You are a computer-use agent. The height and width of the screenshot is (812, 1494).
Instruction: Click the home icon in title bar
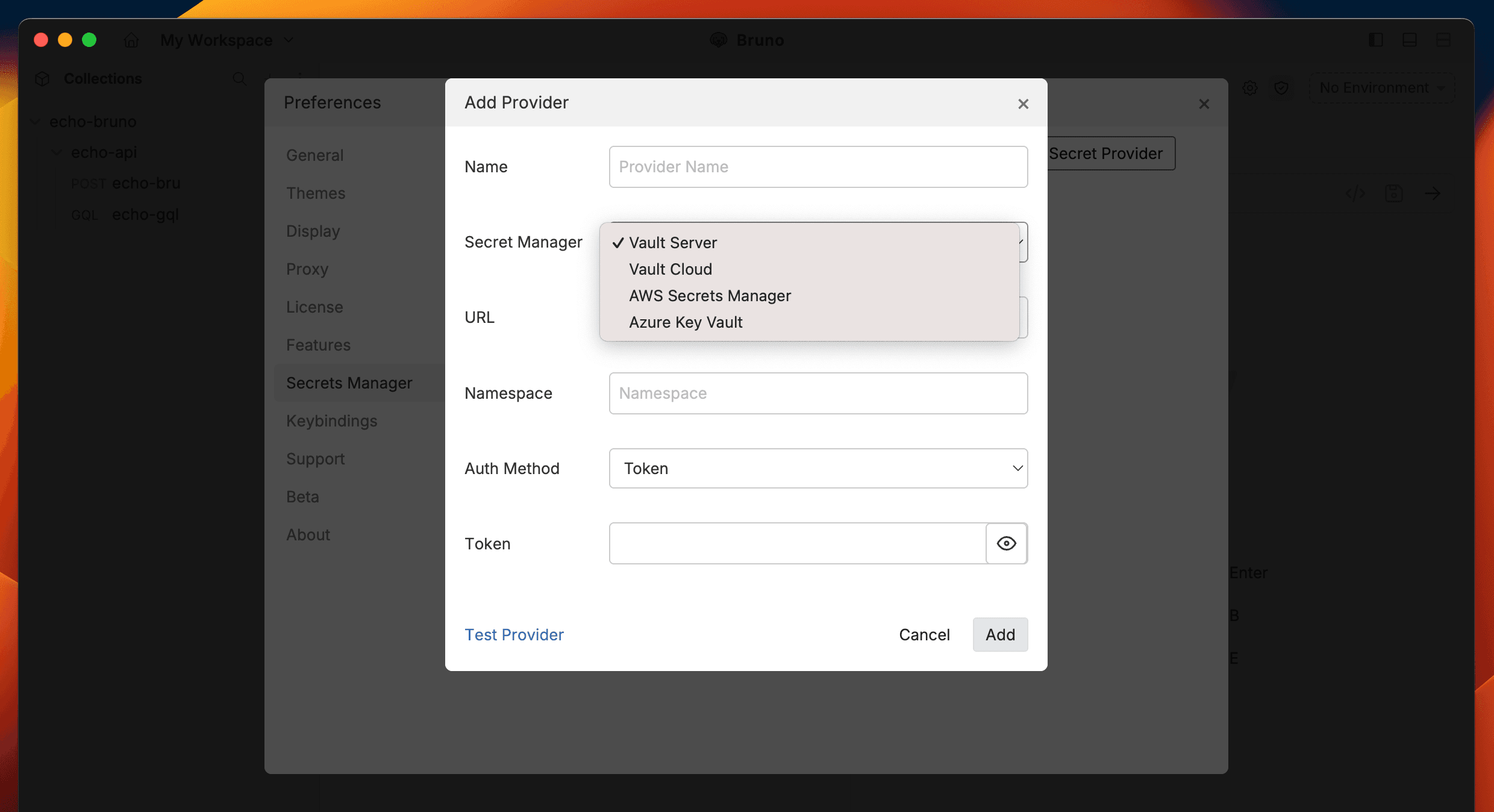coord(131,40)
